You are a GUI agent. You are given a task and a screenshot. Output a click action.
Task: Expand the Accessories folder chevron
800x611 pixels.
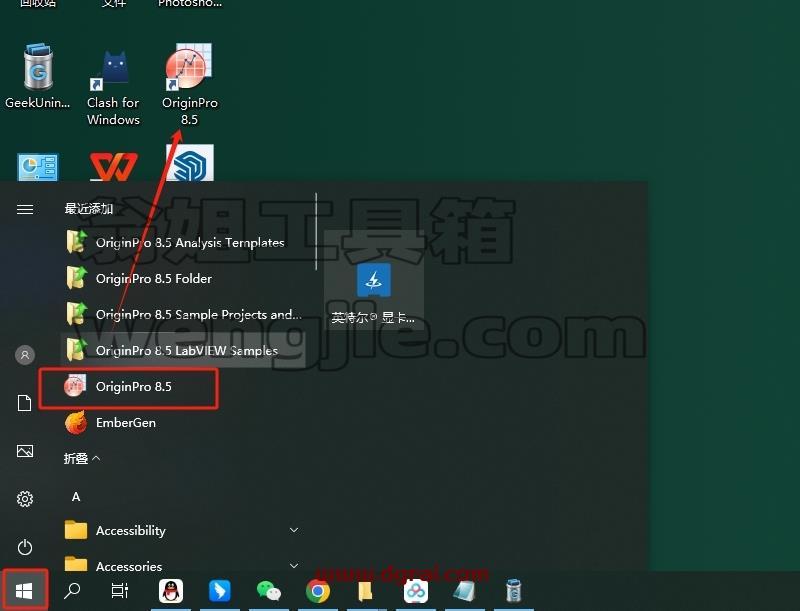pyautogui.click(x=294, y=566)
